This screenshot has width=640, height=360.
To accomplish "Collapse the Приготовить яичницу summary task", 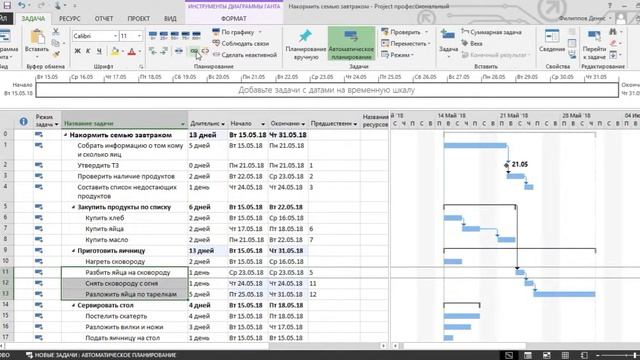I will [x=73, y=251].
